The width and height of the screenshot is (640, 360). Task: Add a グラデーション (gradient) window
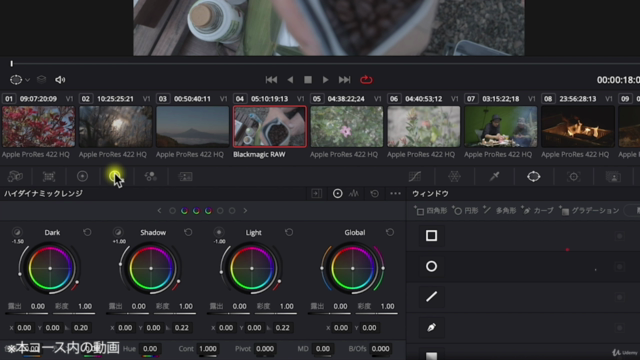589,211
